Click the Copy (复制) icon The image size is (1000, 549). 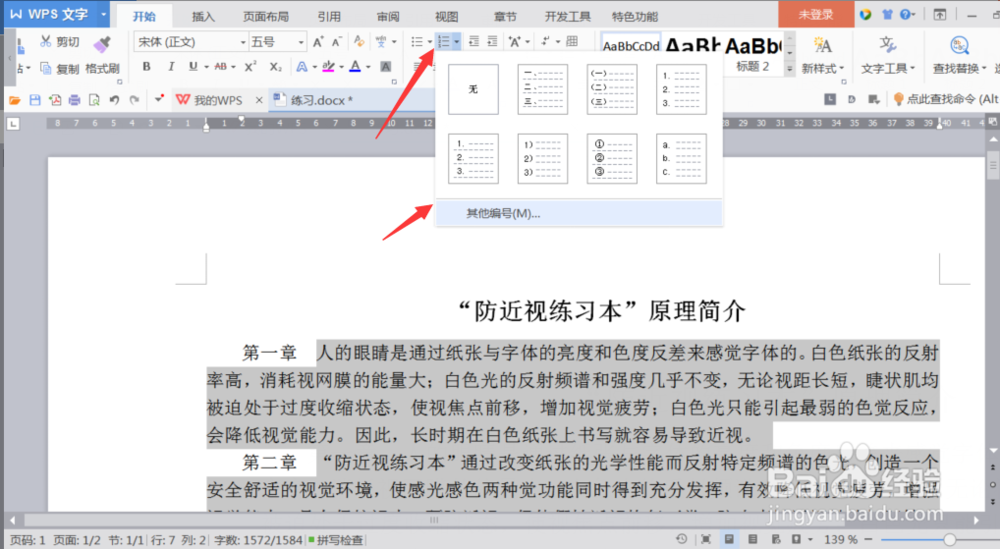pyautogui.click(x=45, y=68)
